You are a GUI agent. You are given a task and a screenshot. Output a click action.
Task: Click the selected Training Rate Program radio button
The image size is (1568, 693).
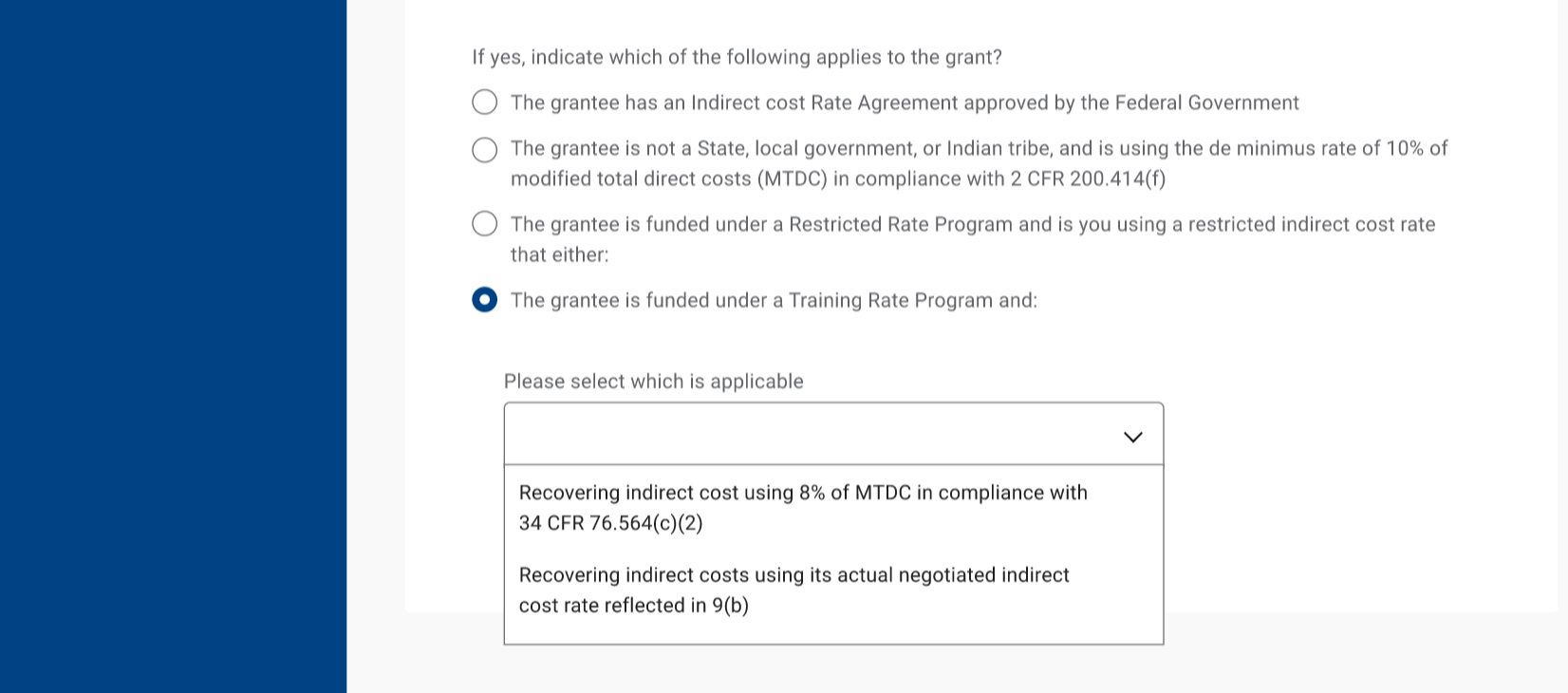tap(485, 300)
